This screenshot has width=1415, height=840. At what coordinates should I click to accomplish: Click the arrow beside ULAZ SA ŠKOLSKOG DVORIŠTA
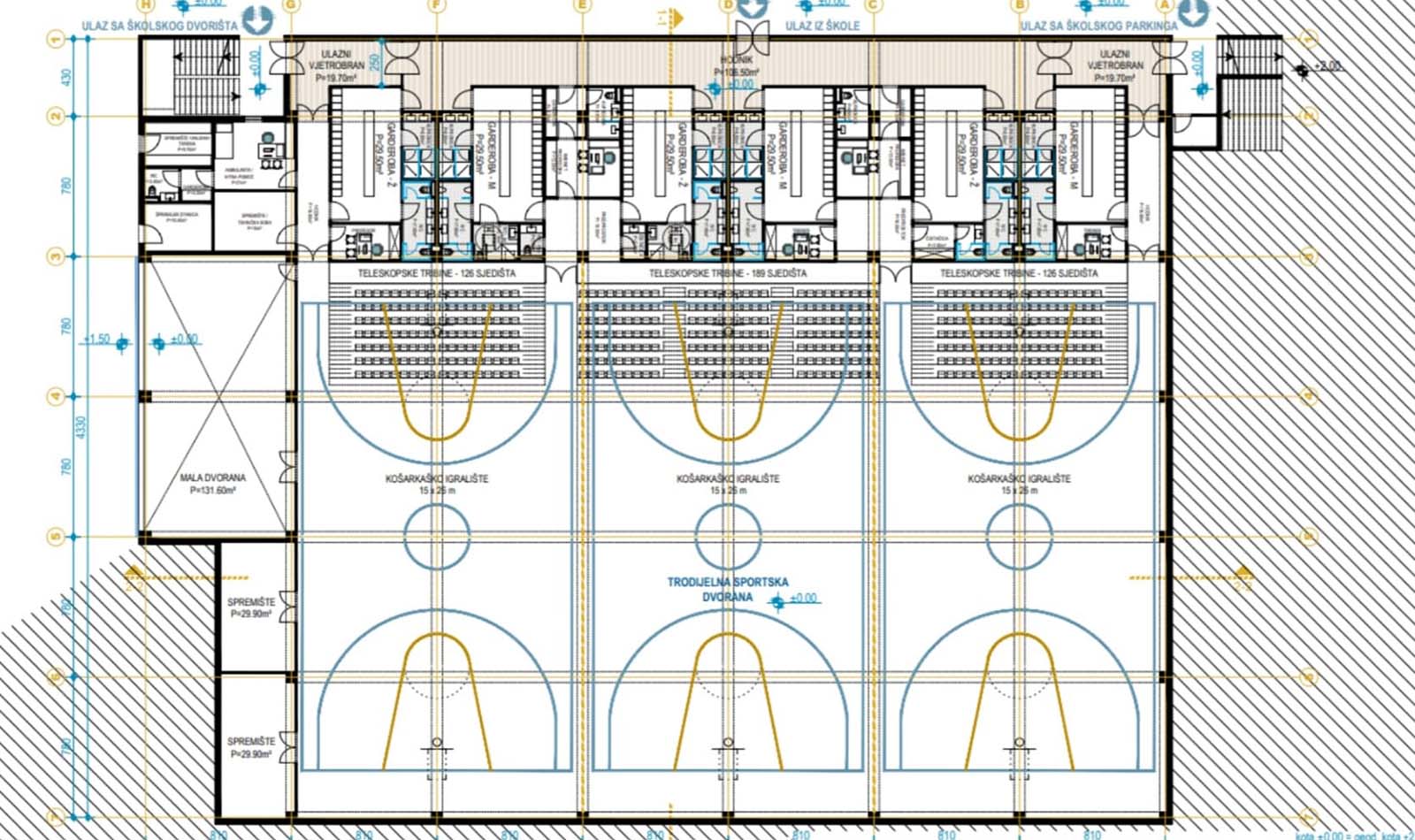pyautogui.click(x=256, y=19)
